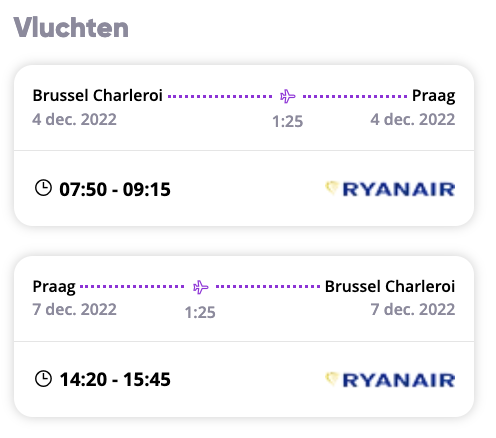Click departure airport Brussel Charleroi in first card

click(x=97, y=96)
